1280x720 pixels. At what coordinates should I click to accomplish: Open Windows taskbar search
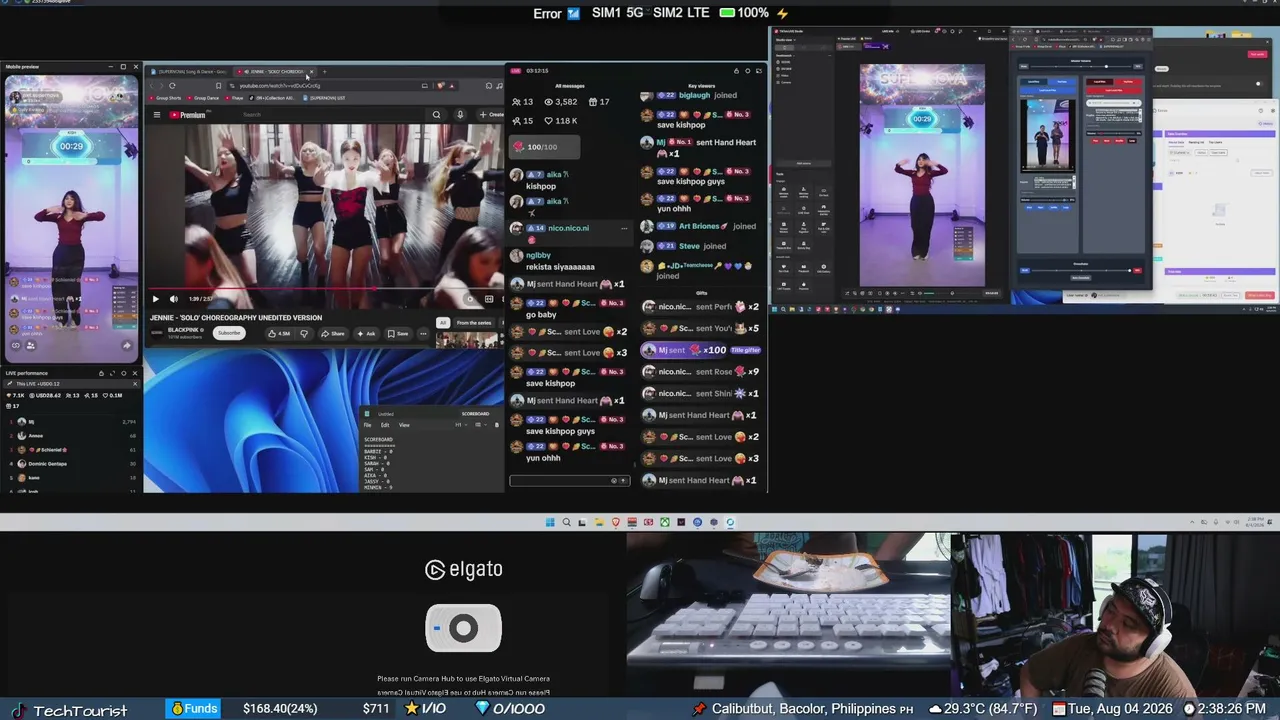pos(566,522)
